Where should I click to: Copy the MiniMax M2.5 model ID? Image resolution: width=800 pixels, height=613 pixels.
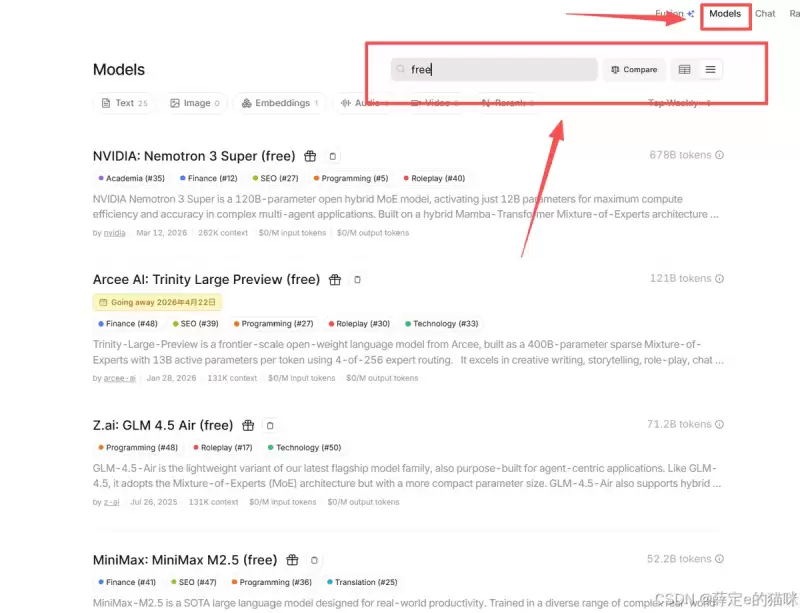(314, 560)
